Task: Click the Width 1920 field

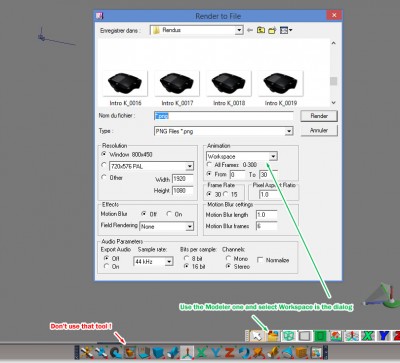Action: tap(183, 179)
